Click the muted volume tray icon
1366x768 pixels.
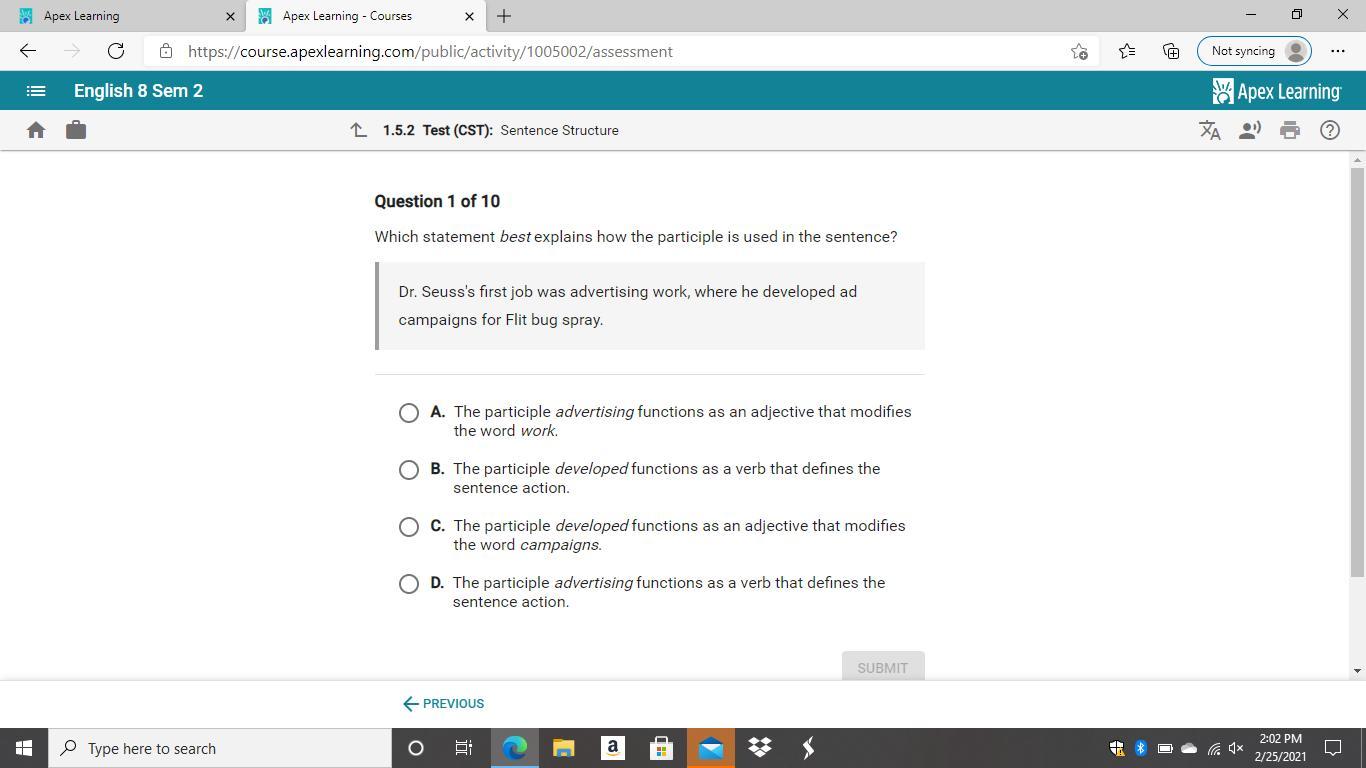[x=1236, y=748]
